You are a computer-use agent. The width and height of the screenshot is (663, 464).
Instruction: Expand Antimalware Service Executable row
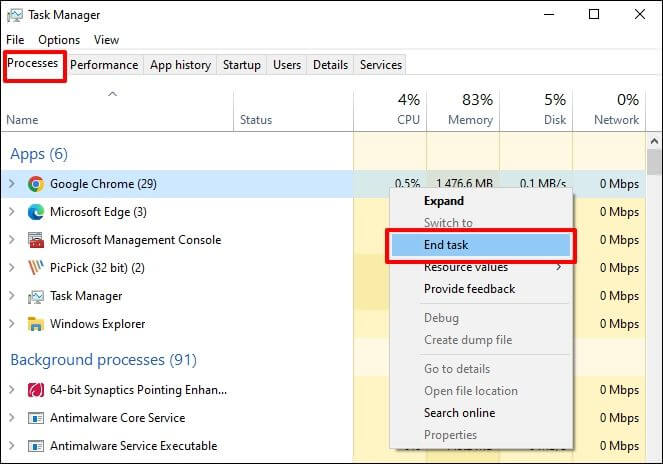click(12, 445)
